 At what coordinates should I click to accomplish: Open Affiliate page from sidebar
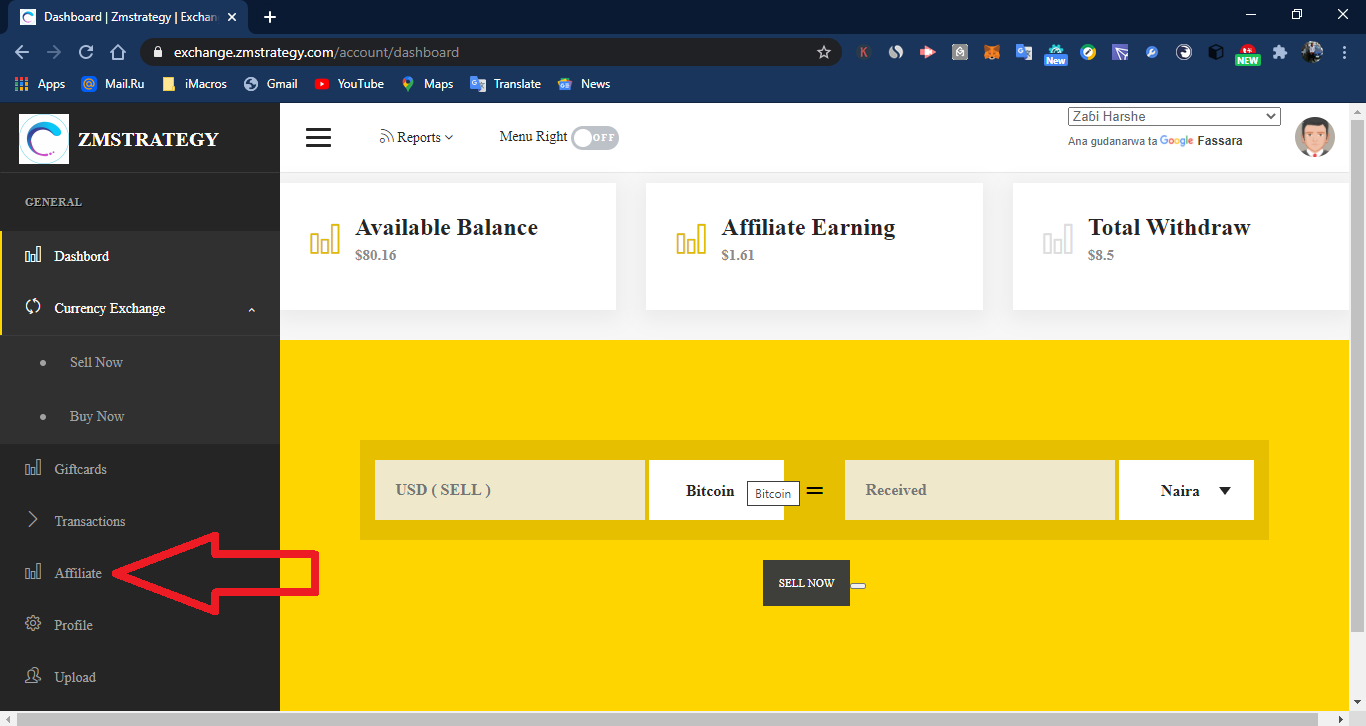pos(78,573)
